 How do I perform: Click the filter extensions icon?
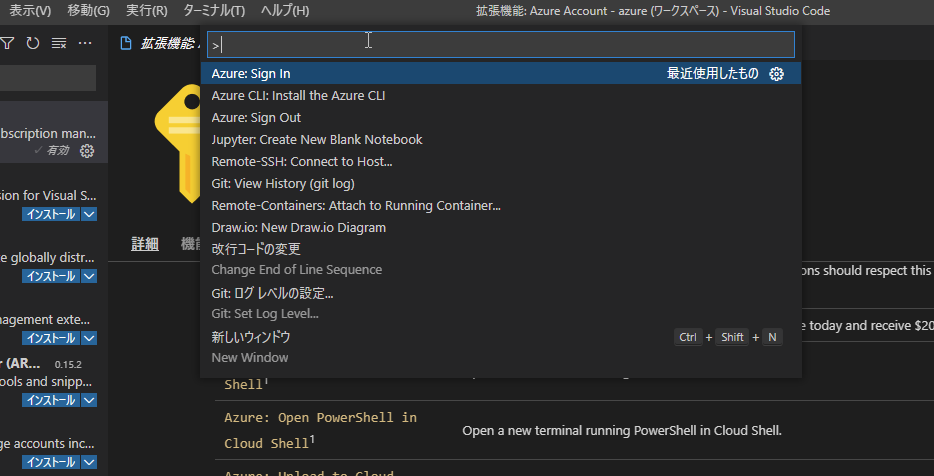click(x=7, y=43)
